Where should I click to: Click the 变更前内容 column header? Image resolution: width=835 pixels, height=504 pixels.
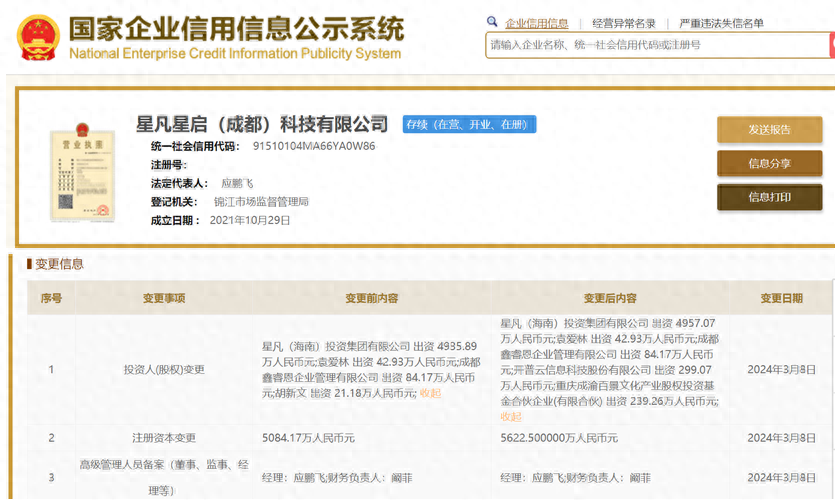point(372,298)
